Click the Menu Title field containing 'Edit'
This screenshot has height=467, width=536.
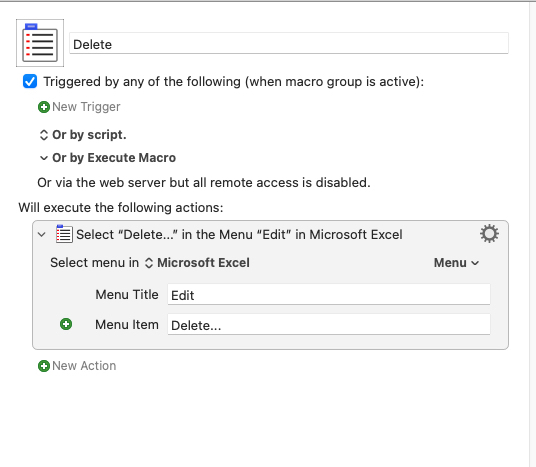pyautogui.click(x=329, y=294)
